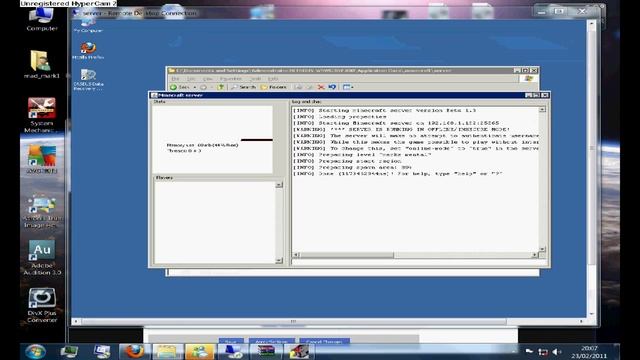
Task: Click the 'Preparing spawn area' log line
Action: click(x=353, y=167)
